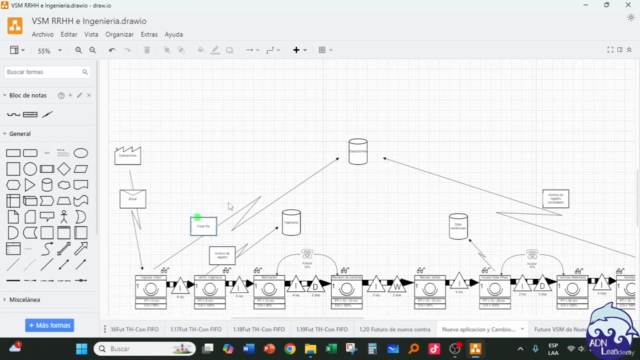Collapse the toolbar with chevron icon
The image size is (640, 360).
coord(629,50)
